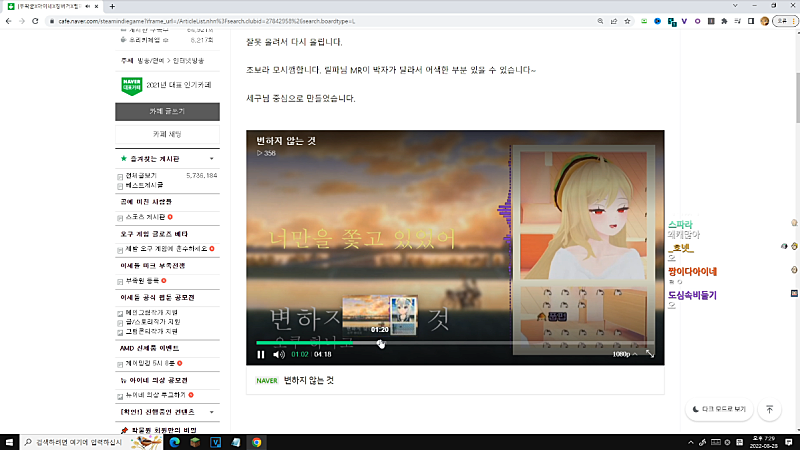This screenshot has height=450, width=800.
Task: Pause the video playback
Action: 261,354
